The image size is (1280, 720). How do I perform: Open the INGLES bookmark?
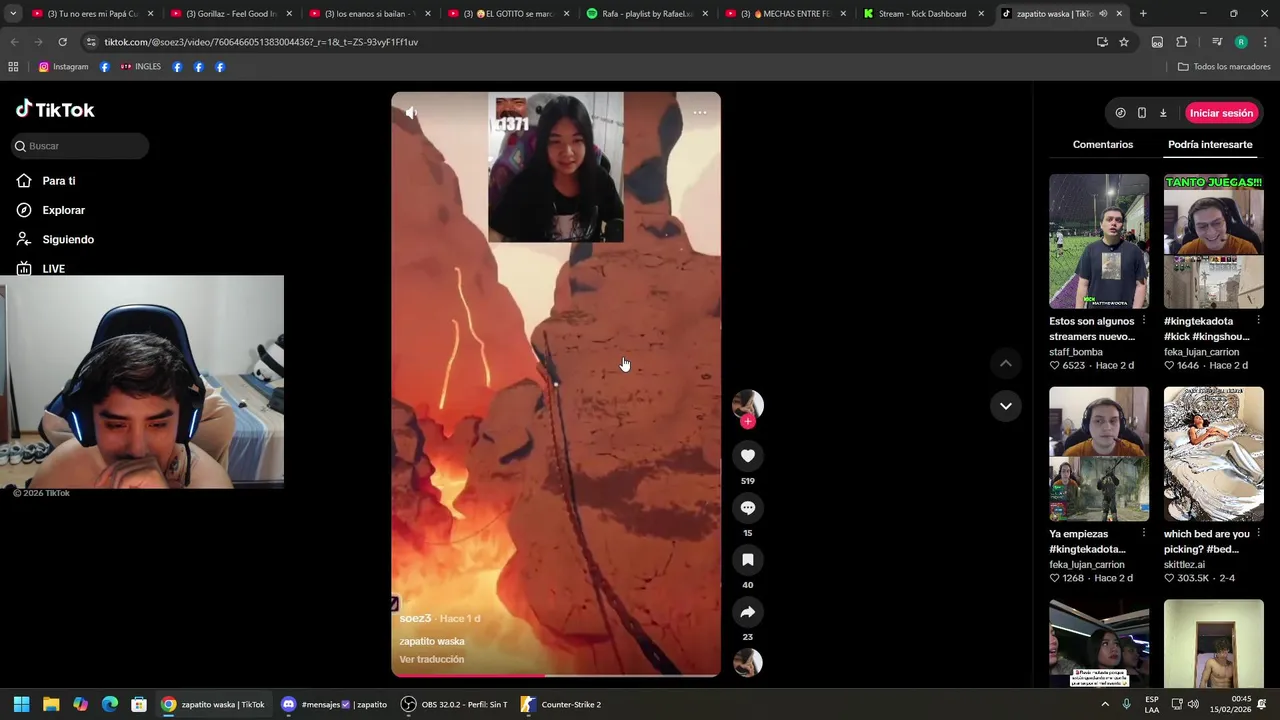pyautogui.click(x=140, y=67)
